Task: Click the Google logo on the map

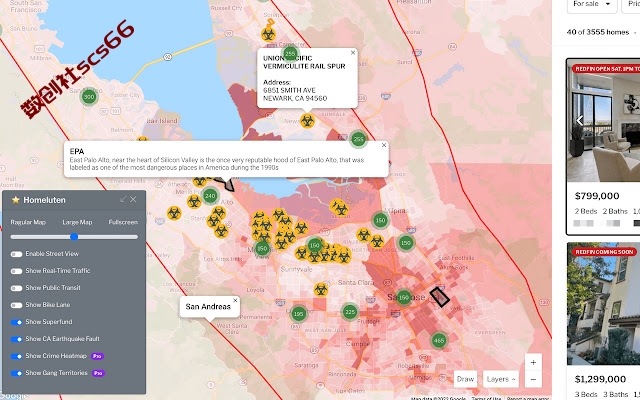Action: (14, 396)
